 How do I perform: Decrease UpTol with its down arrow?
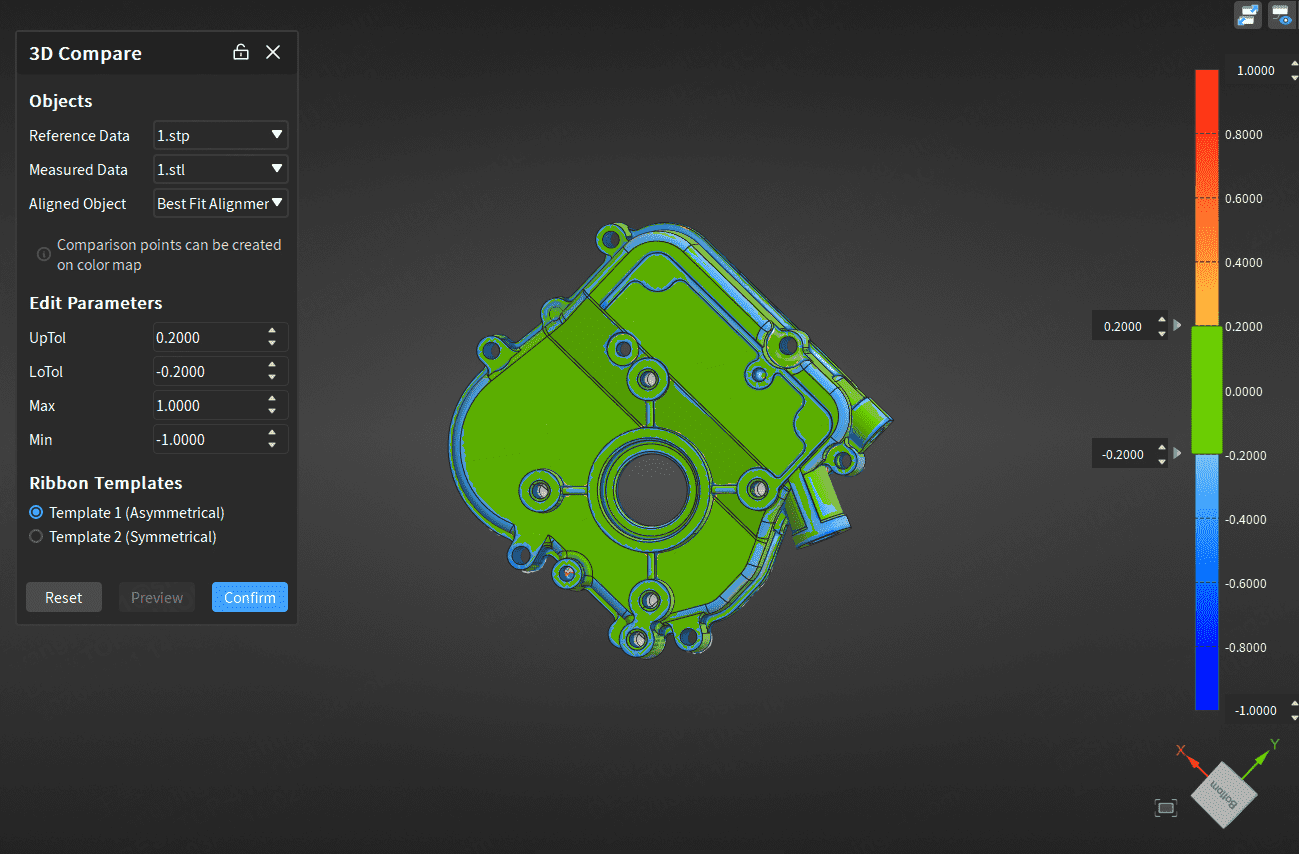coord(272,343)
